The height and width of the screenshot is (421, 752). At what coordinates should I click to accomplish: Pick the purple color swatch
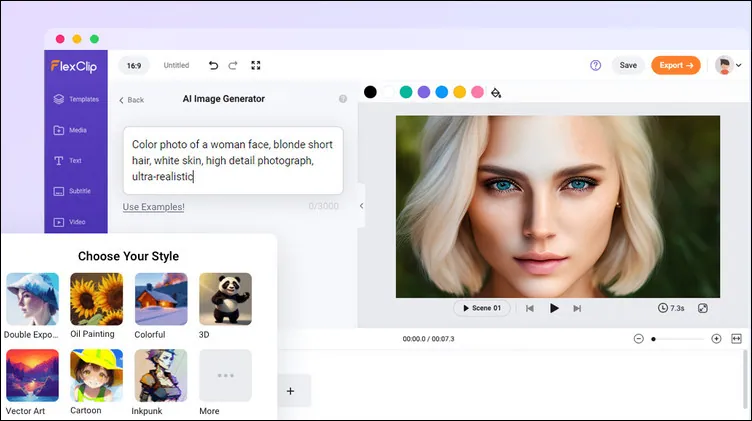tap(424, 92)
